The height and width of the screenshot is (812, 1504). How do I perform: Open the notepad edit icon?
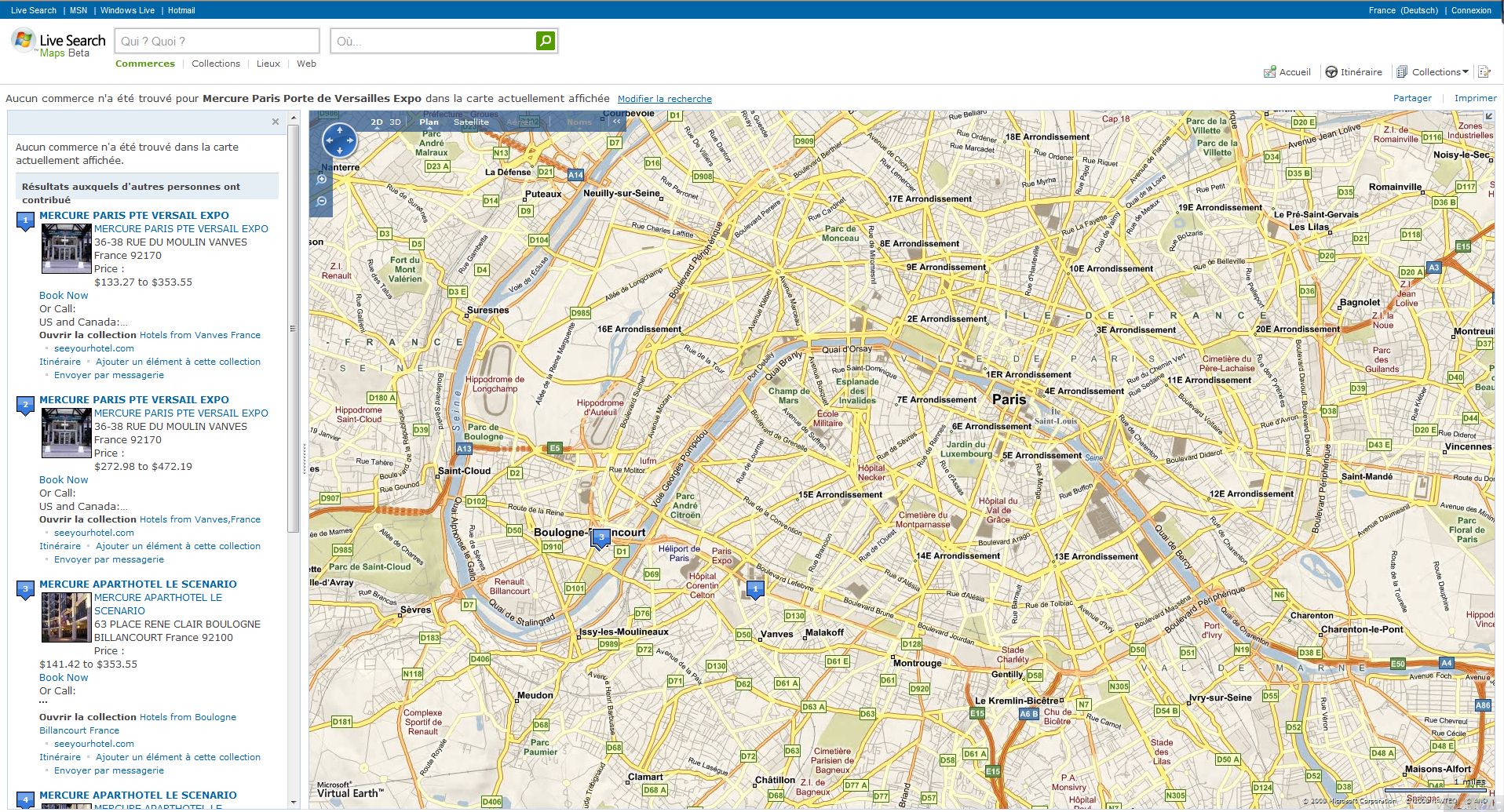coord(1484,72)
